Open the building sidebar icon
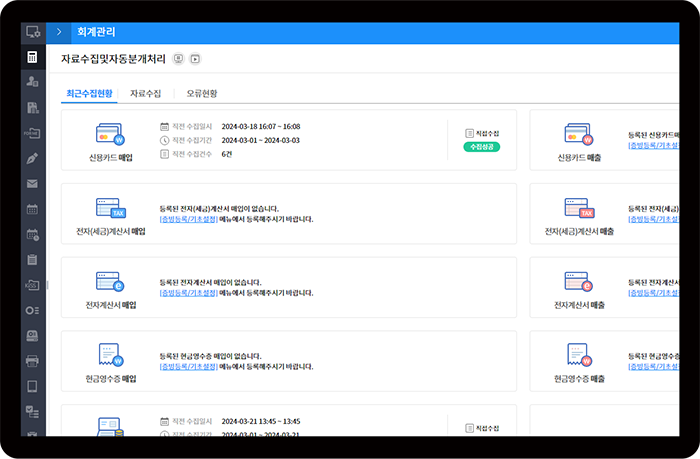 coord(33,107)
